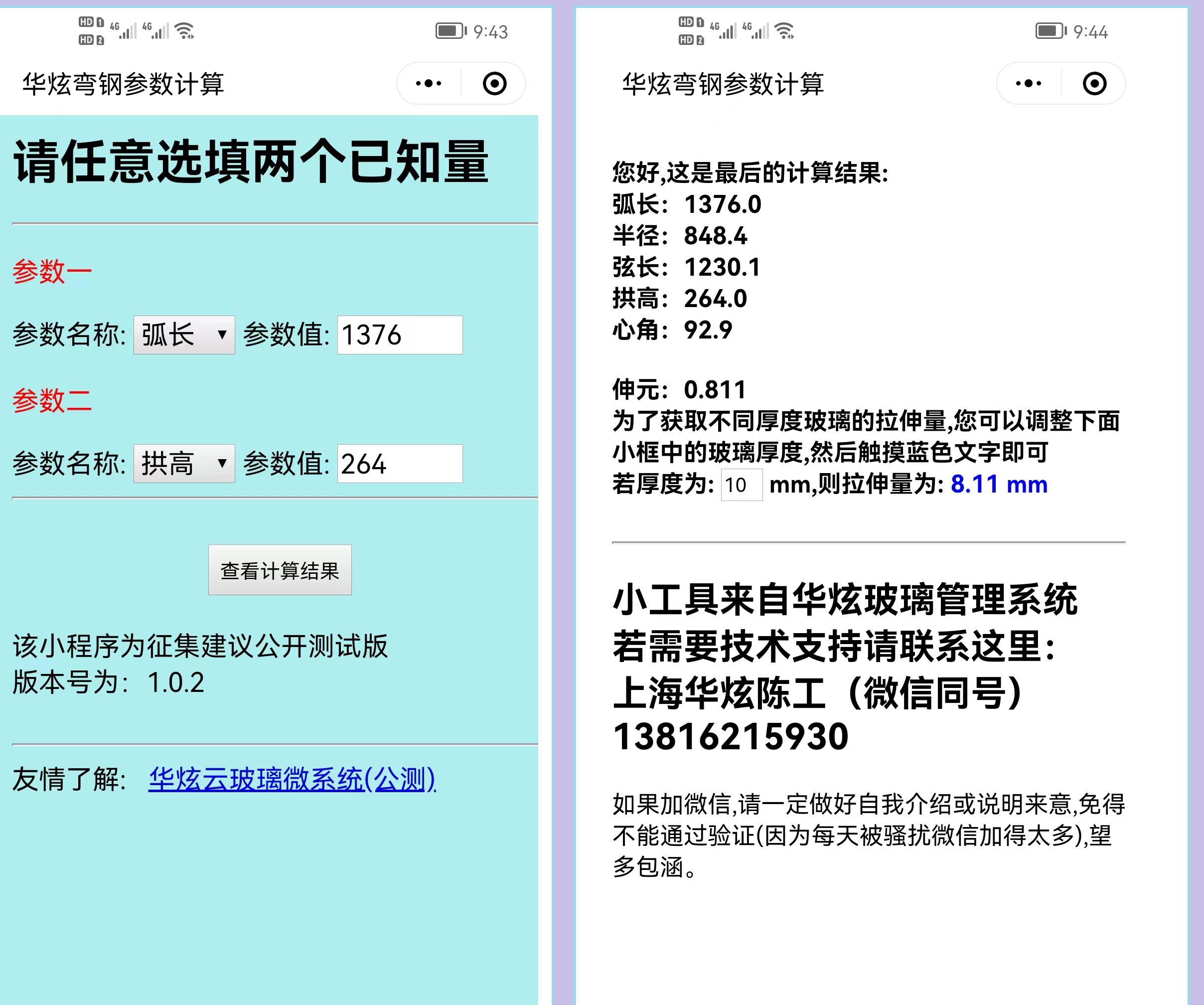
Task: Click the parameter value field containing 264
Action: tap(400, 464)
